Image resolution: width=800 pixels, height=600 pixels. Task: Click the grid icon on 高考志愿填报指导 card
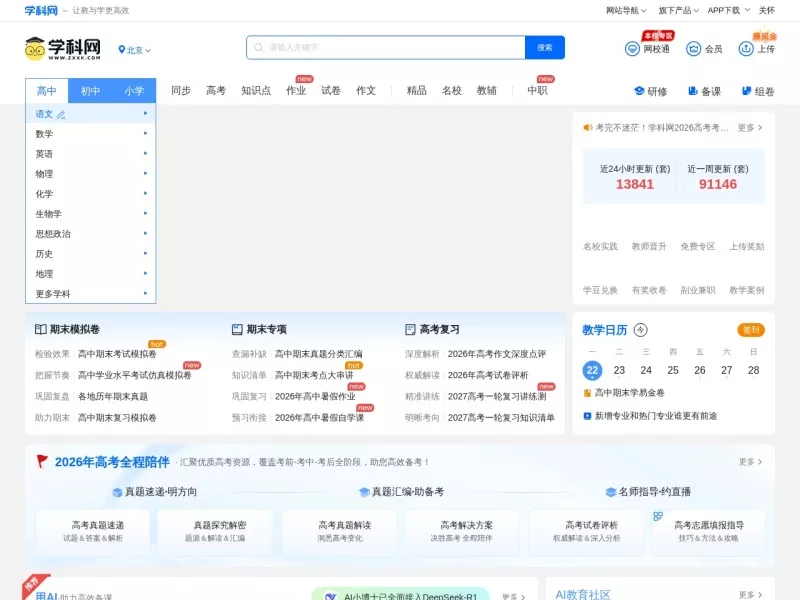[658, 516]
